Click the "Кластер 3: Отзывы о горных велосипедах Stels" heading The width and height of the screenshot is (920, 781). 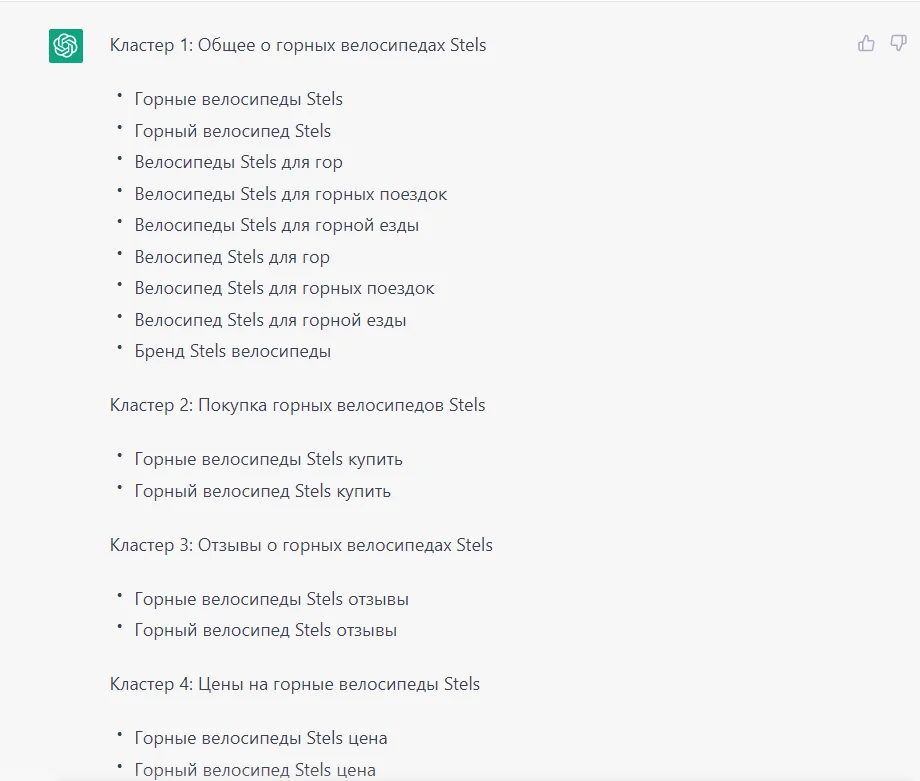click(x=301, y=545)
